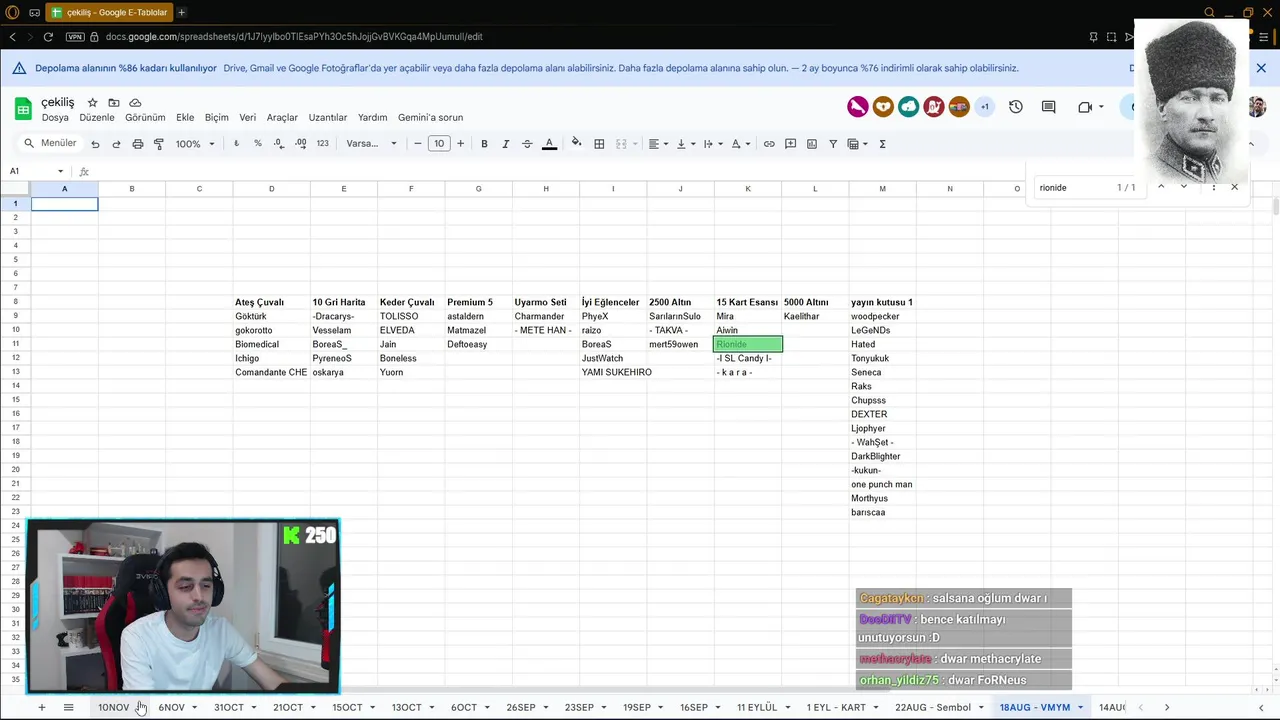Print the spreadsheet with the printer icon
Viewport: 1280px width, 720px height.
pyautogui.click(x=138, y=144)
